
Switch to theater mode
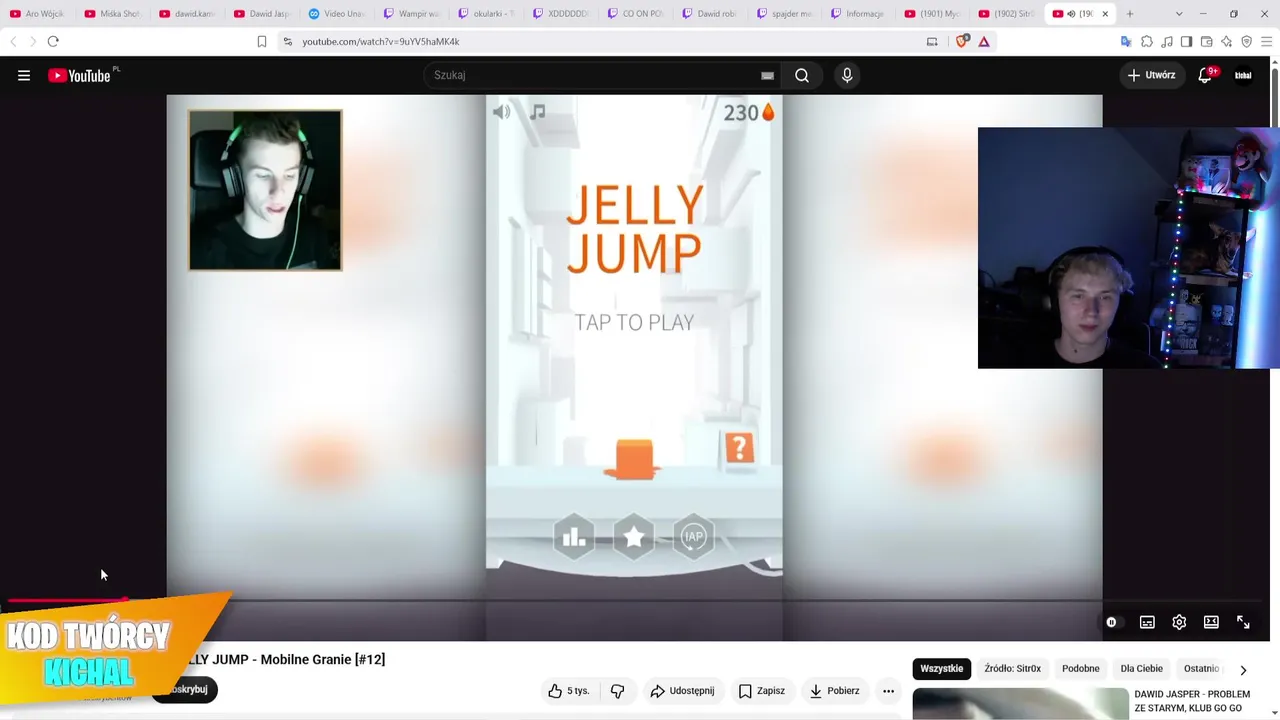click(x=1211, y=622)
